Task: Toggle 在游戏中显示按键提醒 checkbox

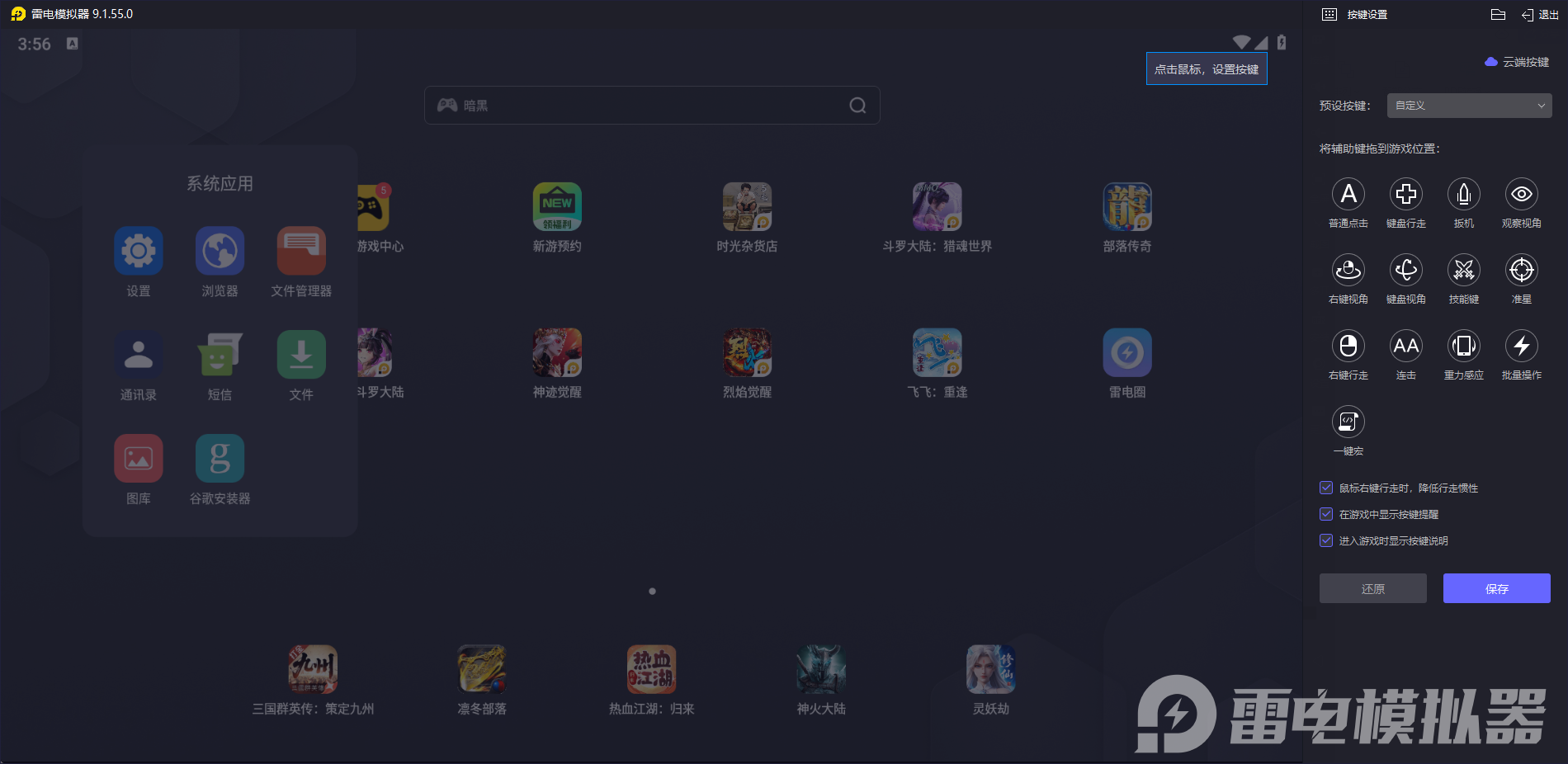Action: pos(1326,514)
